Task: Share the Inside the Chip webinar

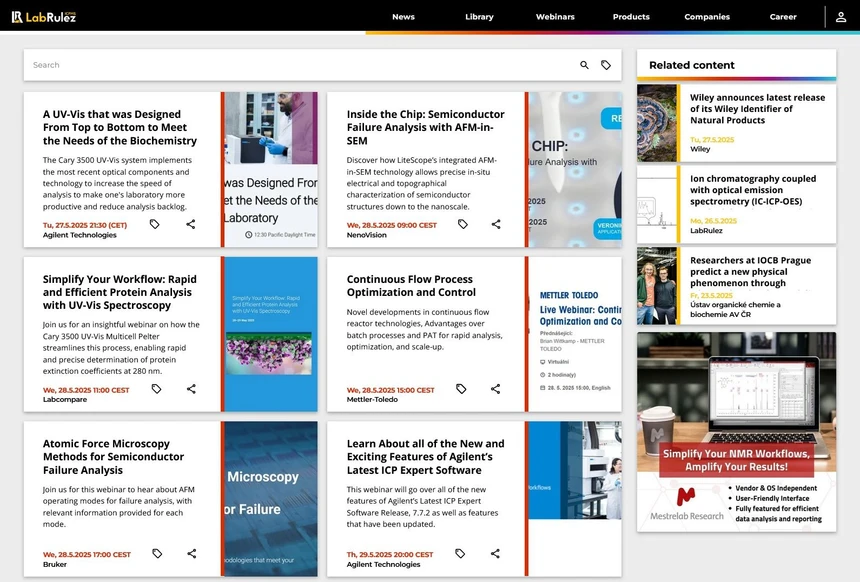Action: [496, 224]
